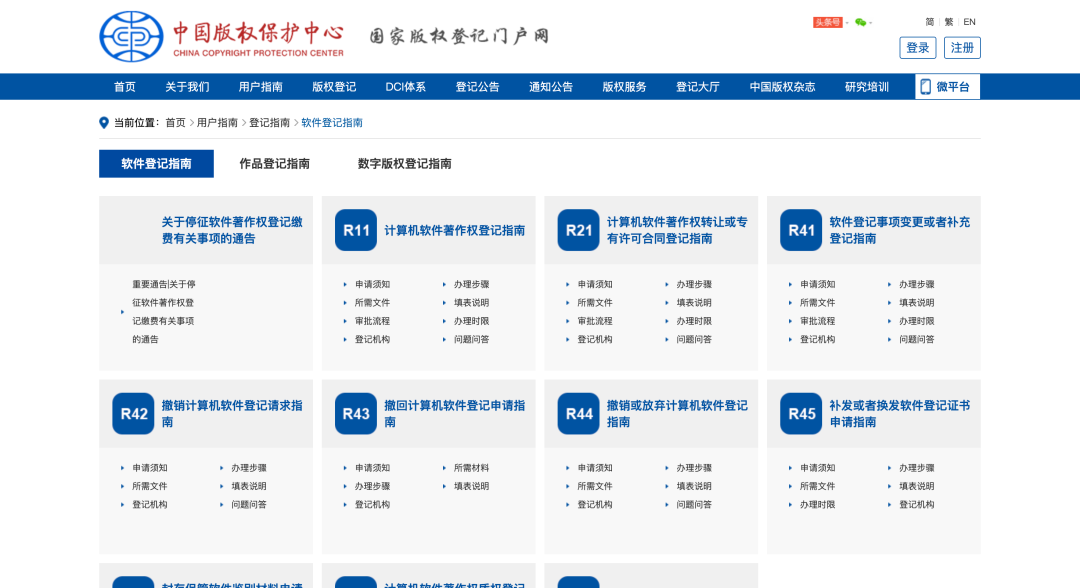Open the WeChat icon in header
This screenshot has height=588, width=1080.
coord(860,22)
